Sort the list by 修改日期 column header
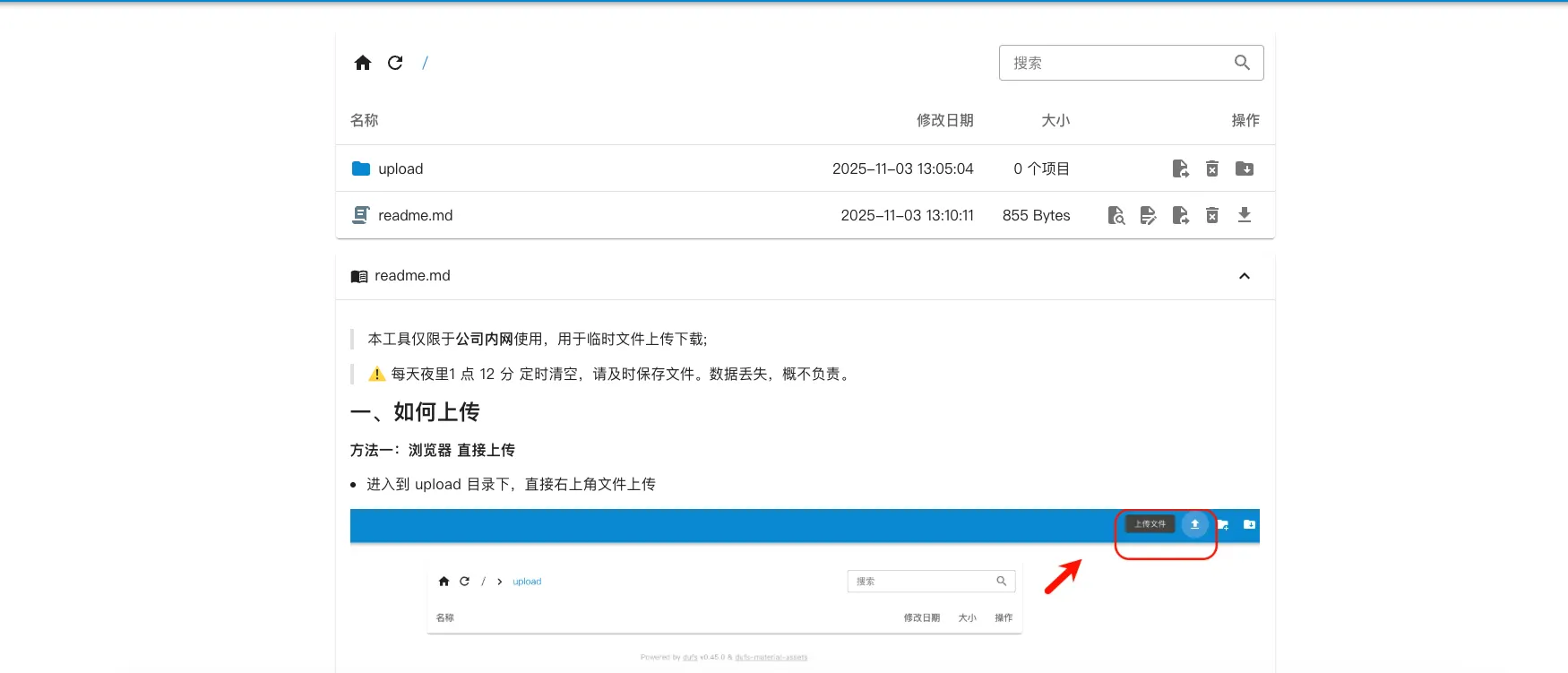The width and height of the screenshot is (1568, 673). (x=944, y=120)
